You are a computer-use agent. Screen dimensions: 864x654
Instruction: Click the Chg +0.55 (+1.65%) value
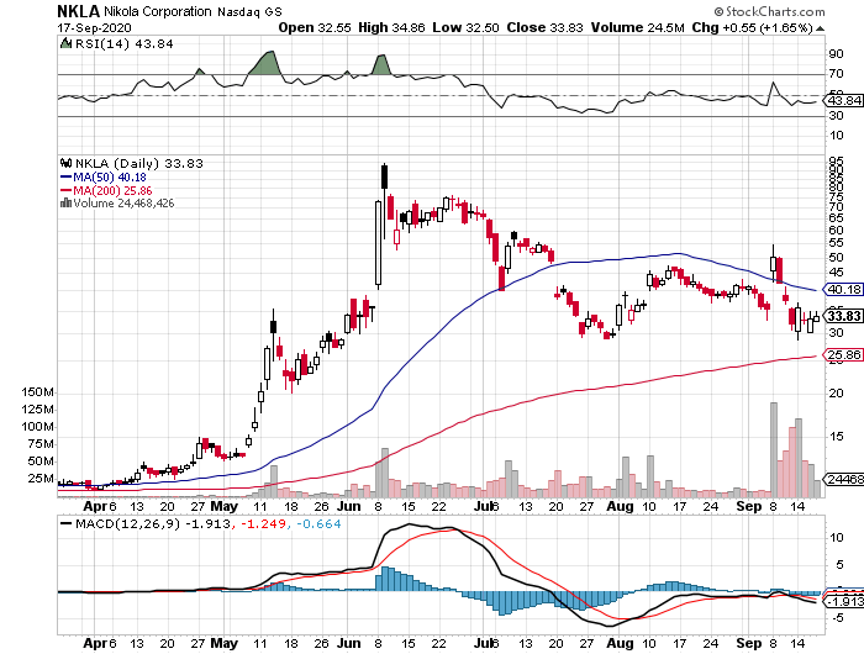tap(752, 28)
